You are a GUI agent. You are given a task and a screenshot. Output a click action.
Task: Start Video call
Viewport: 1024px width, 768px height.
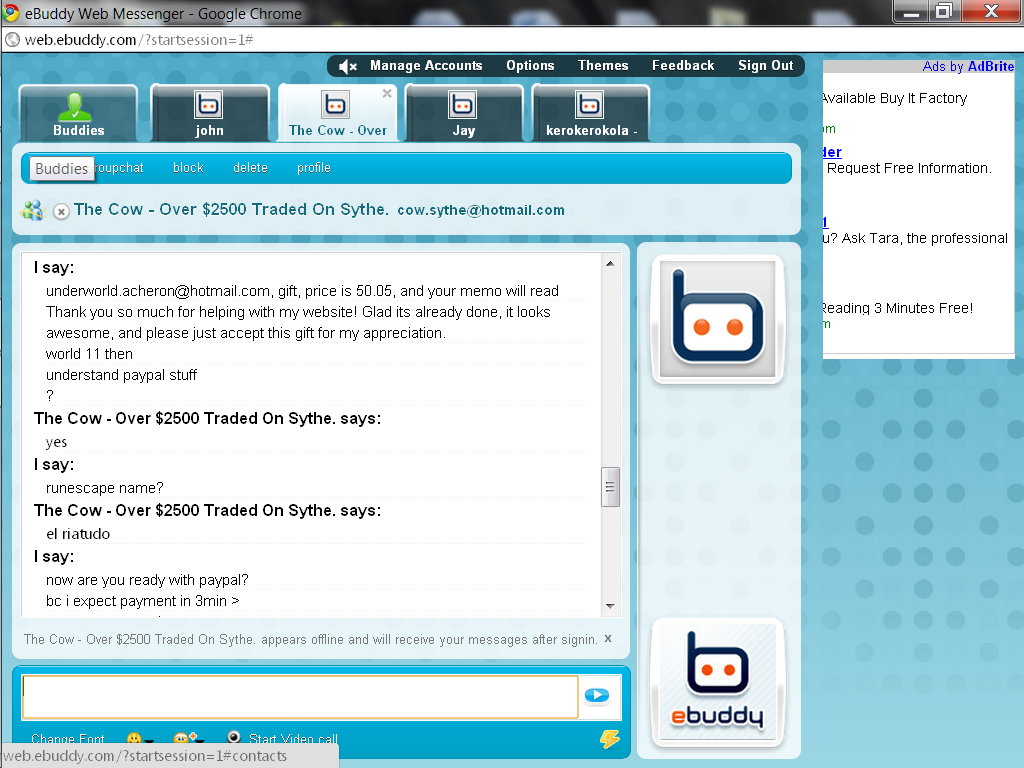click(293, 739)
